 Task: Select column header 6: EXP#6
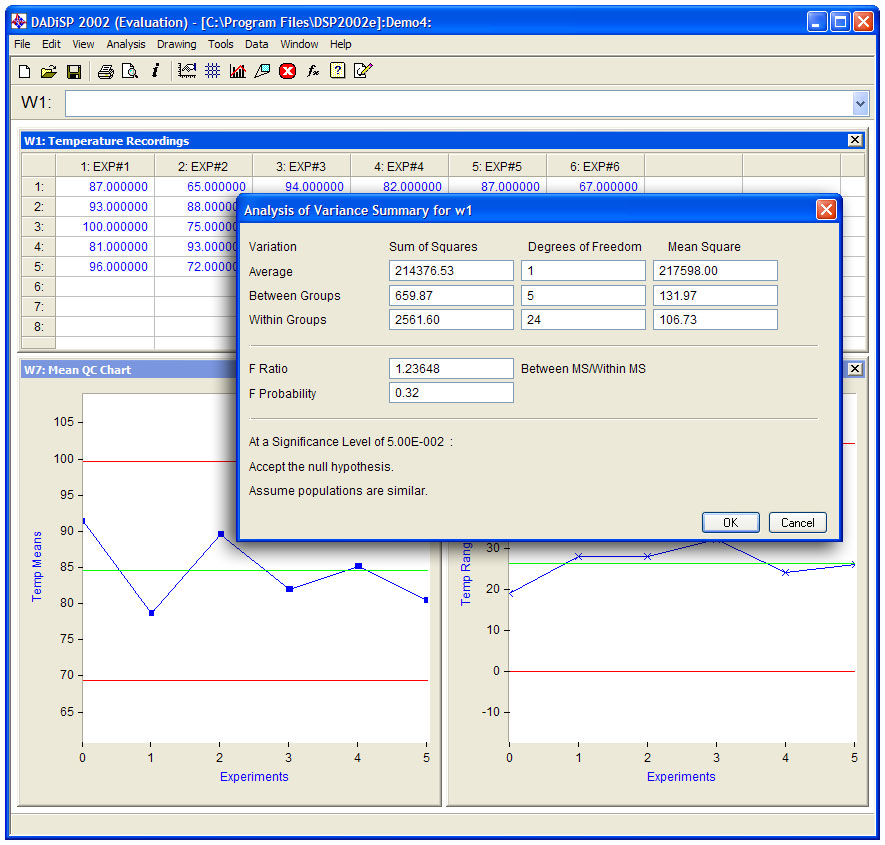pyautogui.click(x=595, y=167)
